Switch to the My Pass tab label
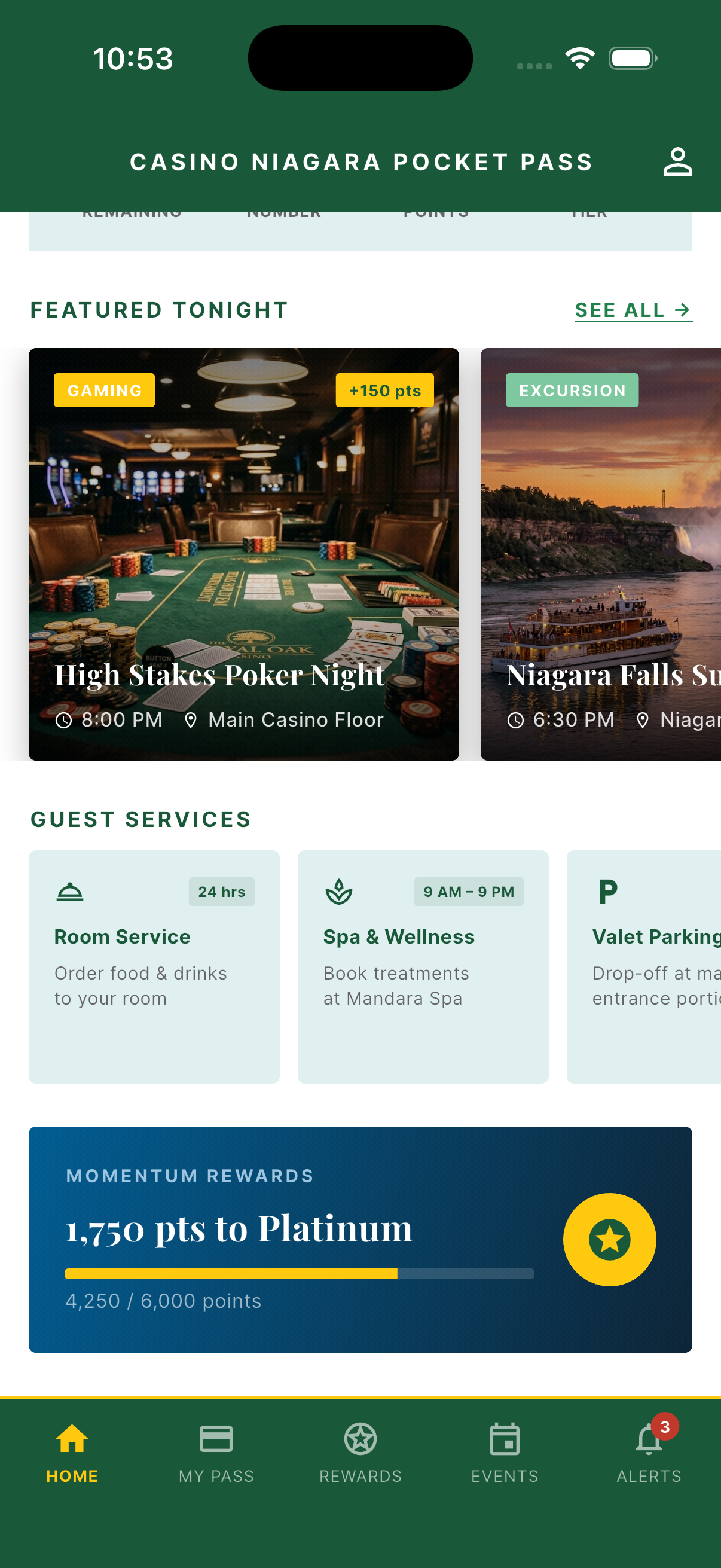 [216, 1476]
